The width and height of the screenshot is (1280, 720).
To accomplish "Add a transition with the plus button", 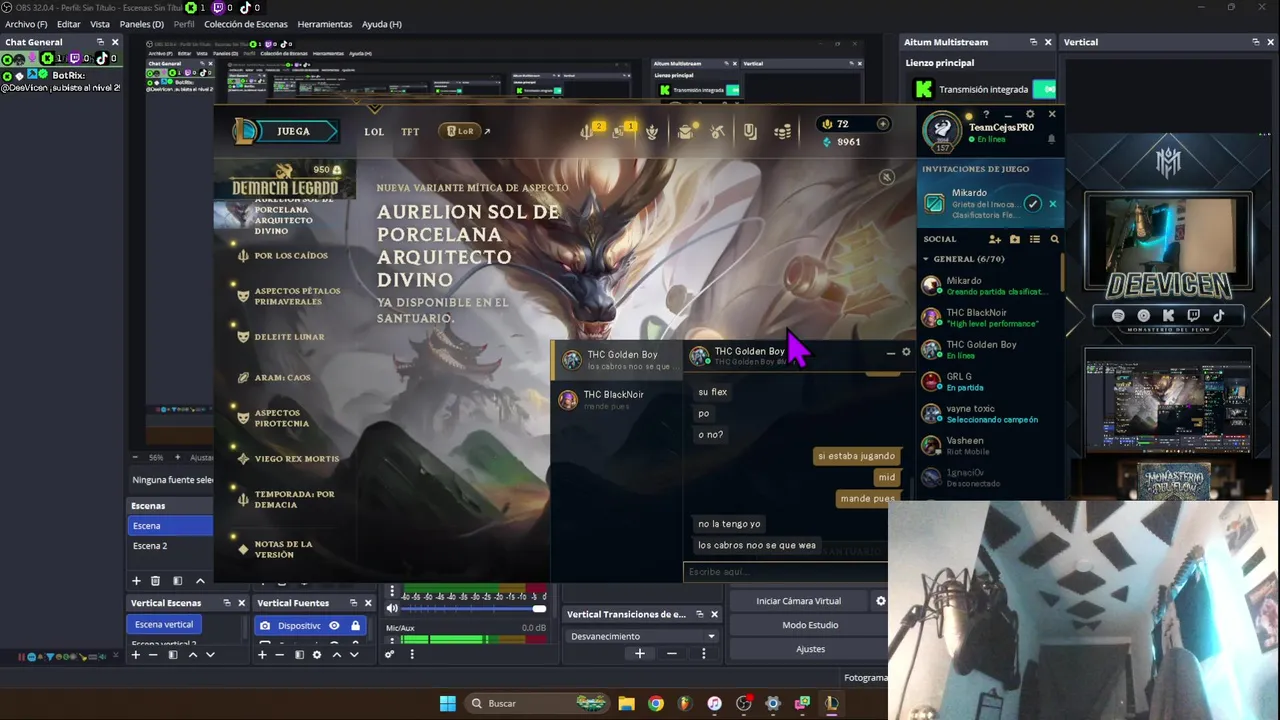I will tap(640, 654).
